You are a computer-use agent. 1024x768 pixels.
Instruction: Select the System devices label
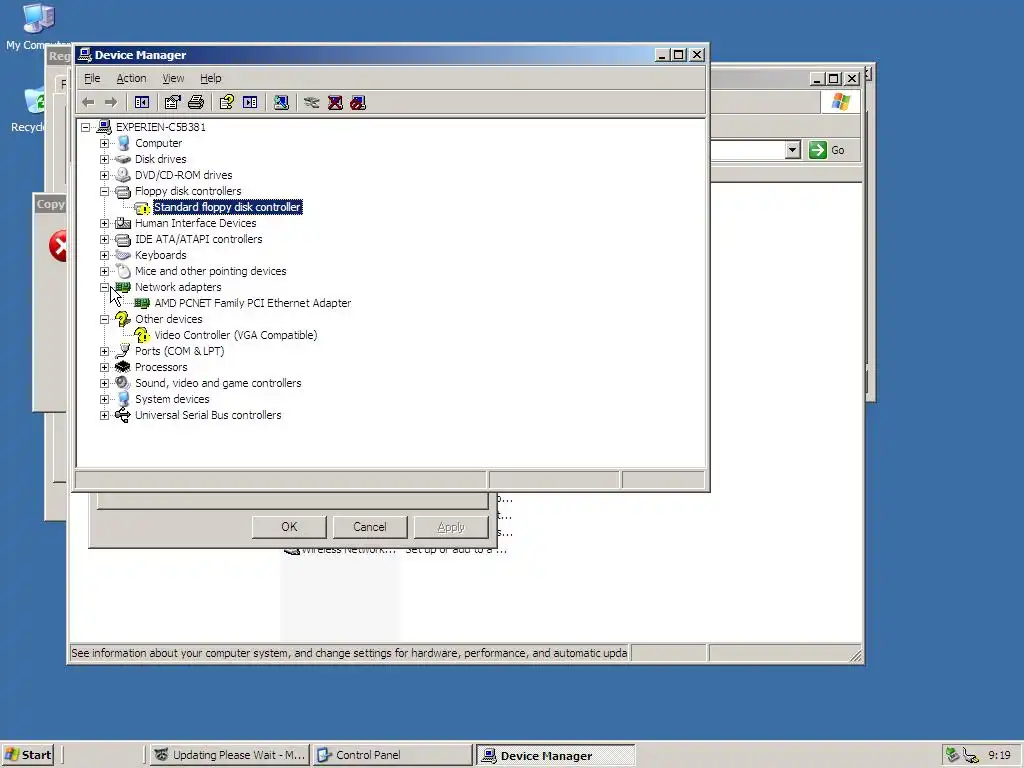pos(172,399)
